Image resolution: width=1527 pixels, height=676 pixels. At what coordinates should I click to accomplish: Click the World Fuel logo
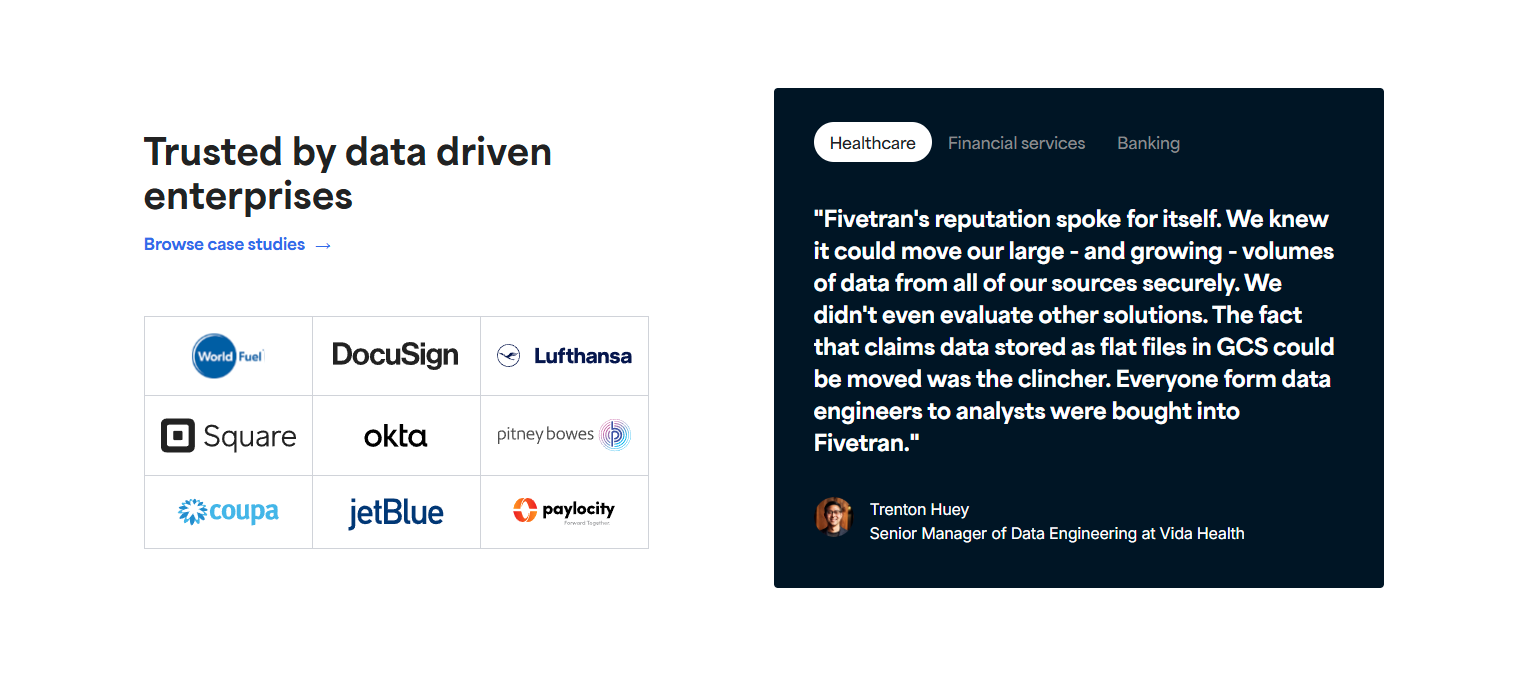point(228,355)
